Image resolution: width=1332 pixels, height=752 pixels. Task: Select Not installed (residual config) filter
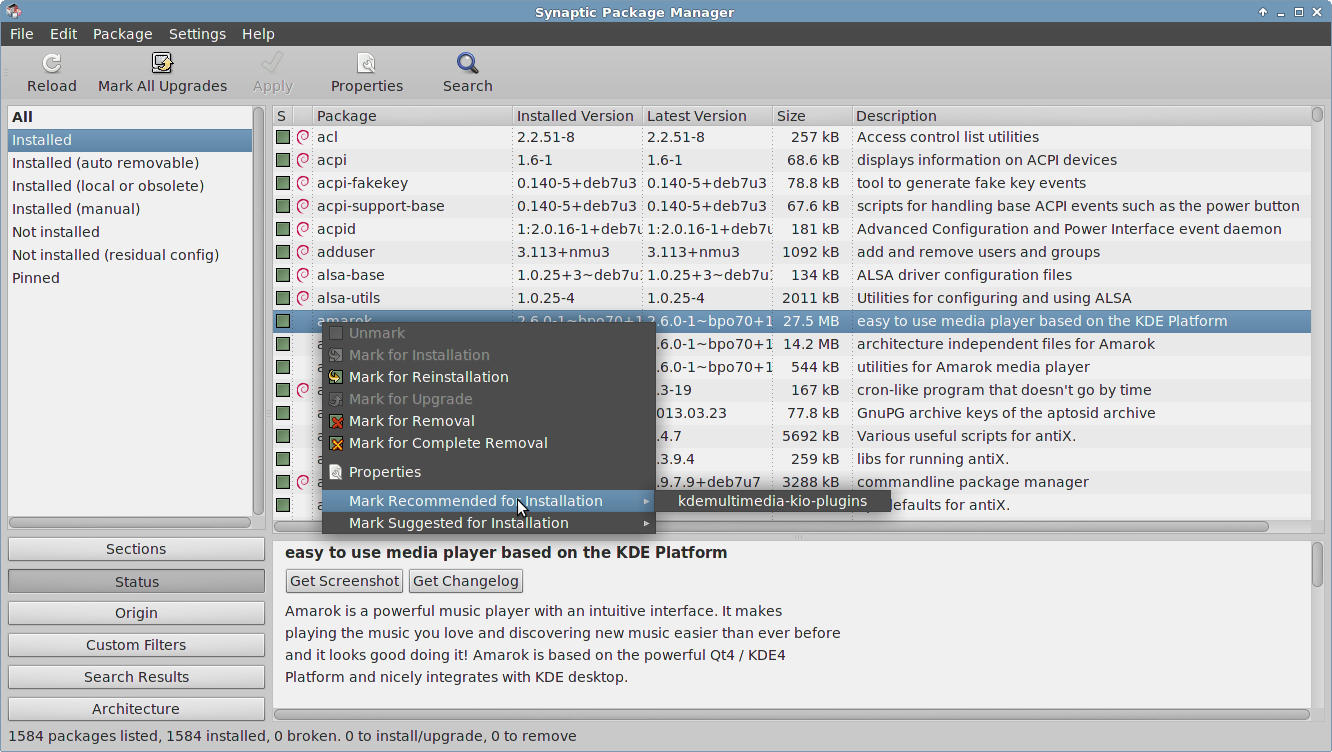pyautogui.click(x=130, y=255)
